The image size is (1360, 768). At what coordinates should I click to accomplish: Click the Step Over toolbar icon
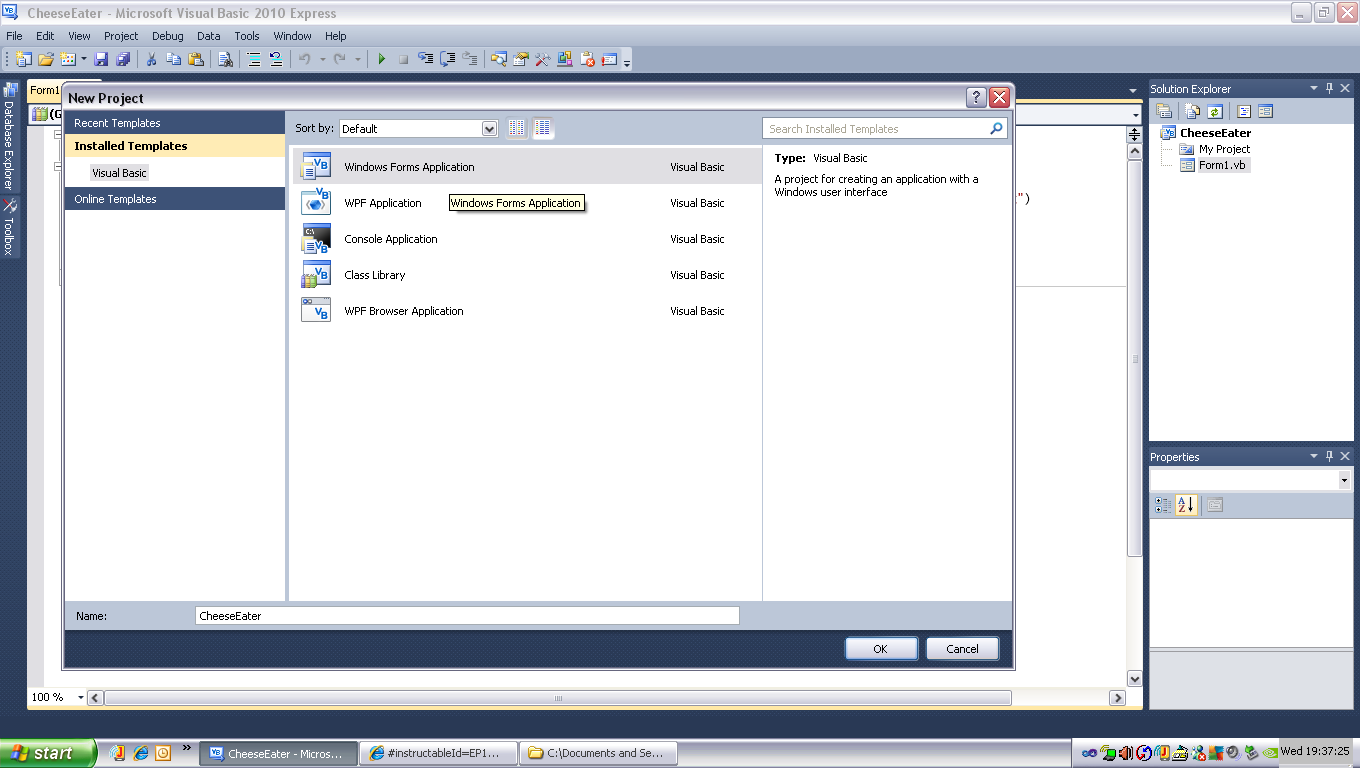(447, 60)
